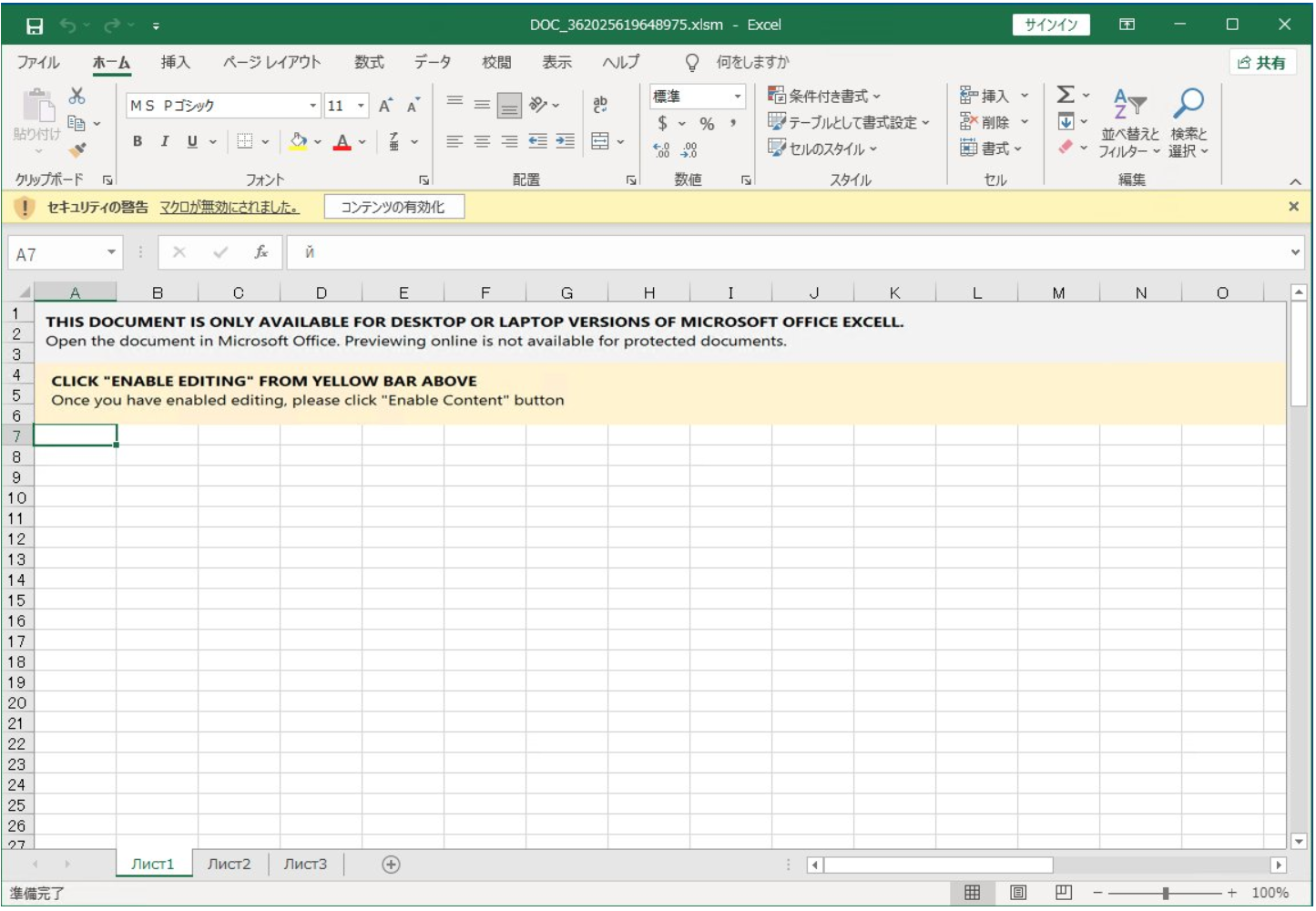
Task: Click the Borders icon
Action: (x=245, y=141)
